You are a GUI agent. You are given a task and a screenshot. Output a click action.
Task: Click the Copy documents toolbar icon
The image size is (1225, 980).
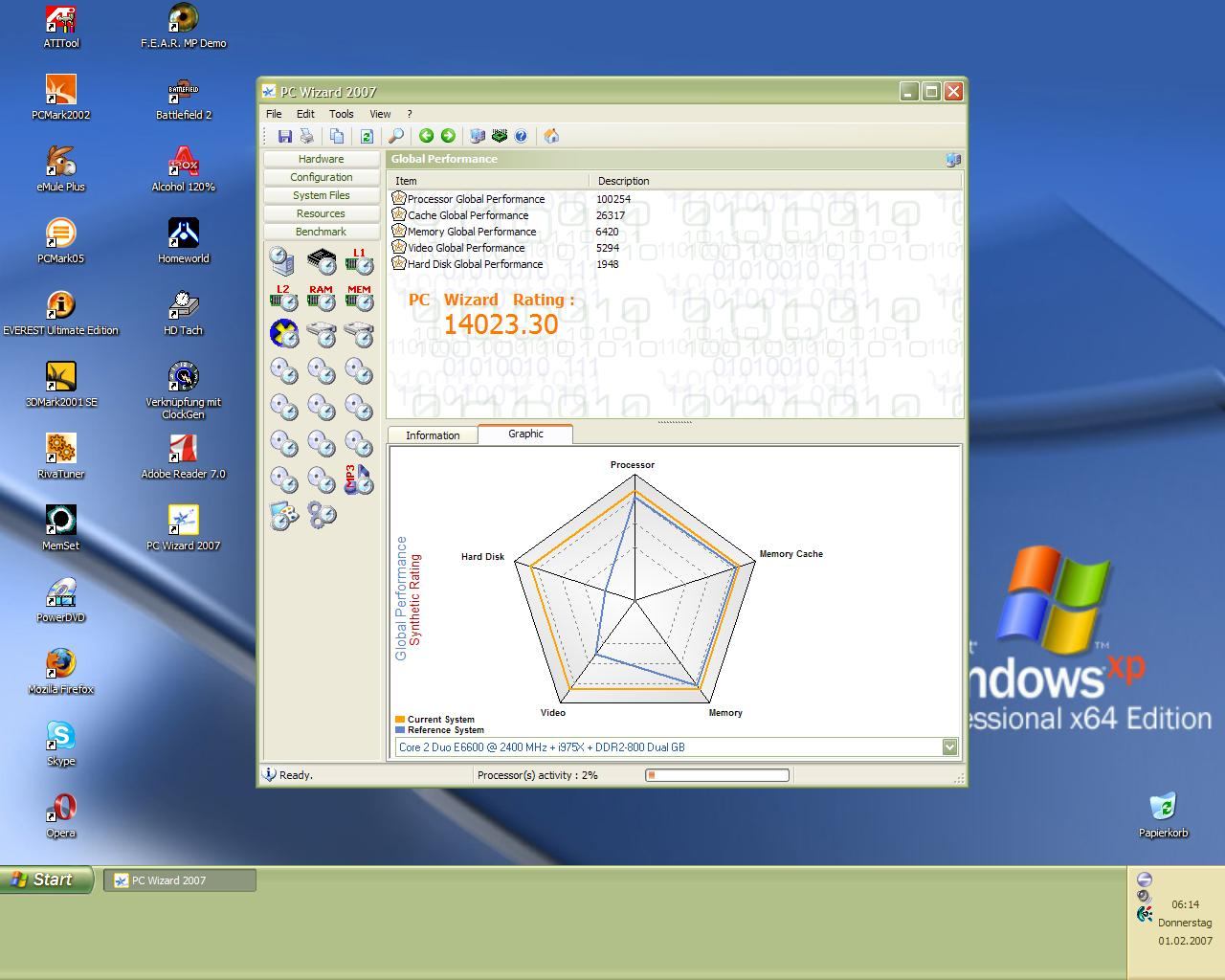pos(337,136)
